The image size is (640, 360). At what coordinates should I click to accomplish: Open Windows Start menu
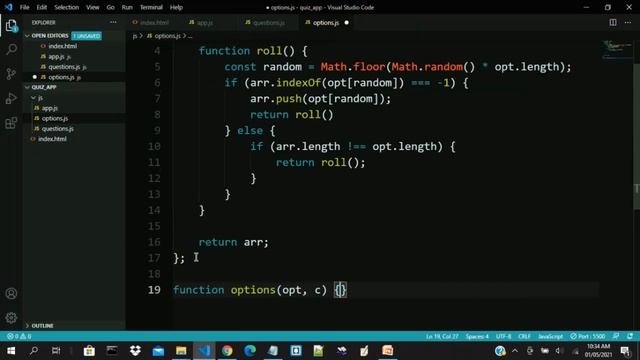[11, 351]
